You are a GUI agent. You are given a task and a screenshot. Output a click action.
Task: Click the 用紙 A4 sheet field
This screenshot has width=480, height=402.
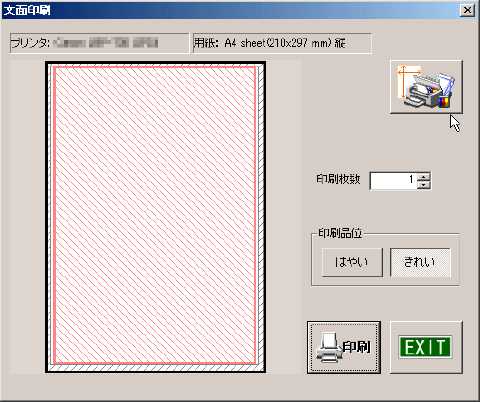tap(282, 43)
